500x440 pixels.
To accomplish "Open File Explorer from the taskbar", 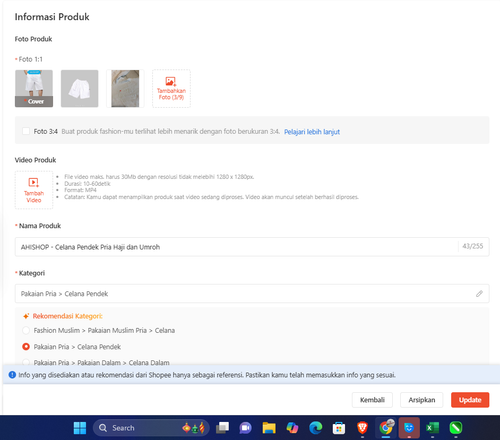I will pos(269,428).
